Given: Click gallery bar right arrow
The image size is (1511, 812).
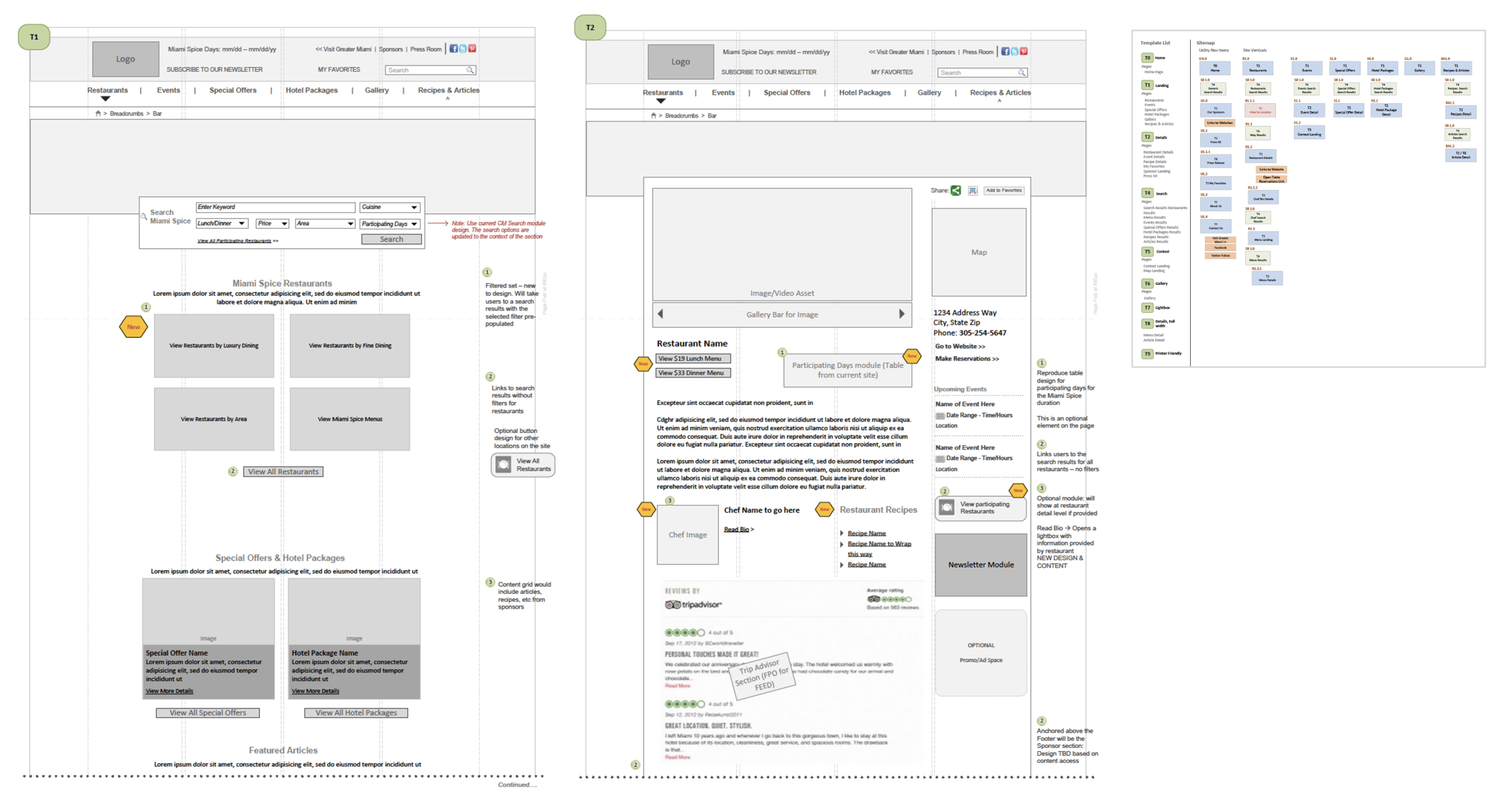Looking at the screenshot, I should (x=901, y=314).
